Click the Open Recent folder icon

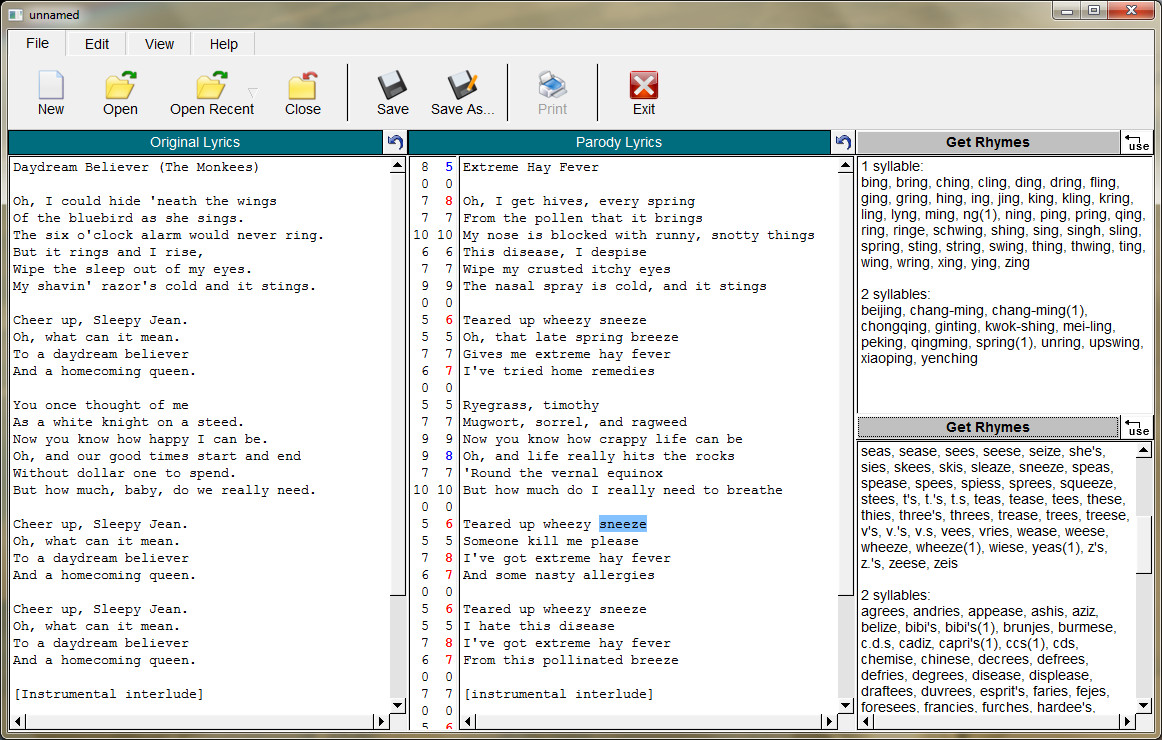pos(212,85)
